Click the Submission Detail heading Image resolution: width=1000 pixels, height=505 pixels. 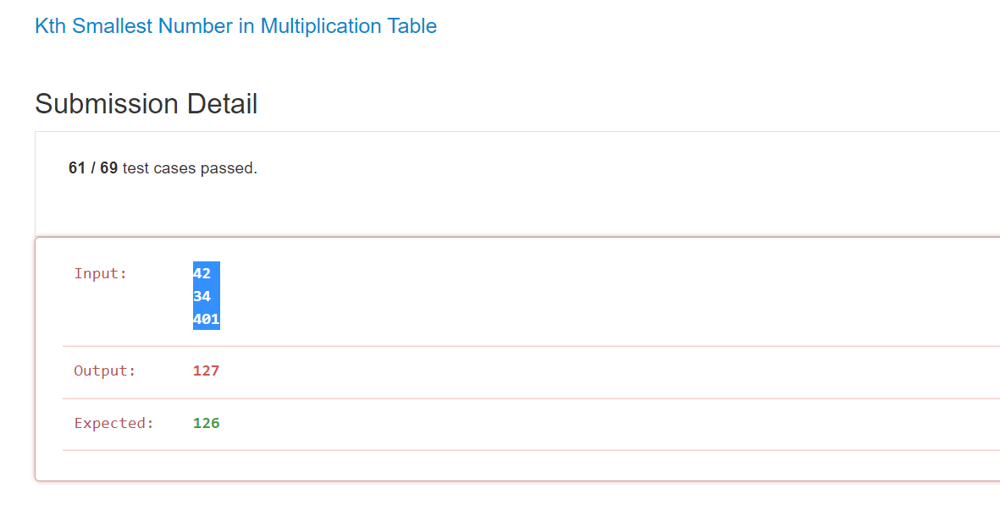(x=146, y=103)
